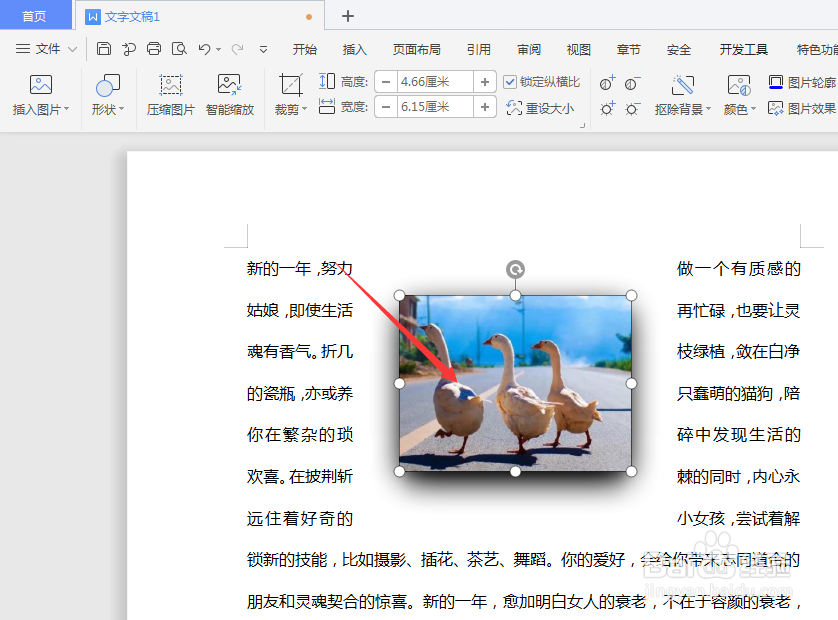Open the 文件 (File) menu

[46, 47]
